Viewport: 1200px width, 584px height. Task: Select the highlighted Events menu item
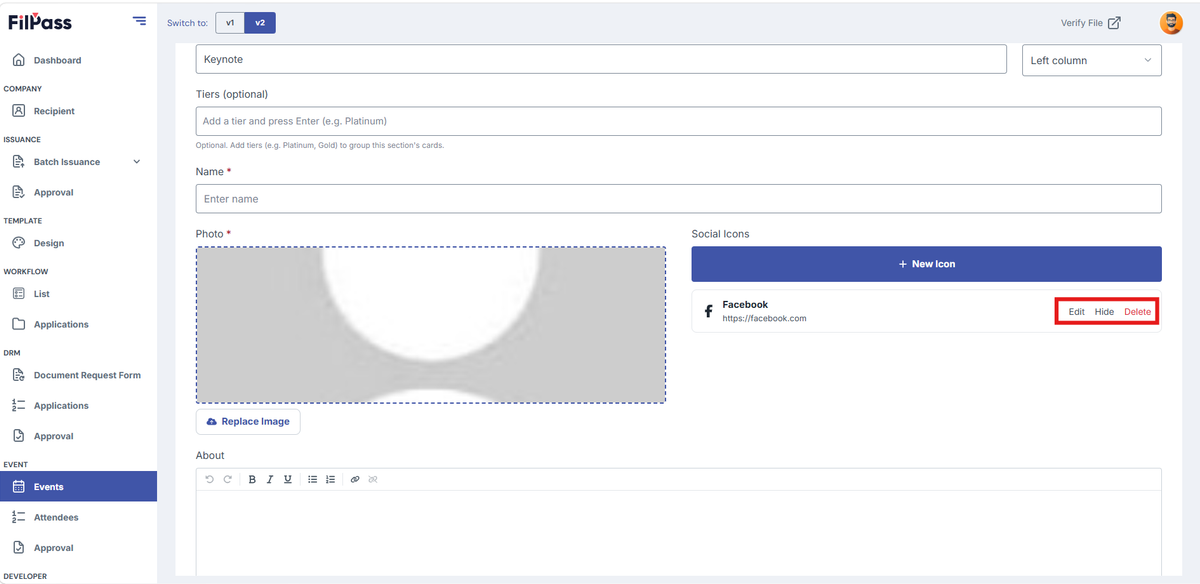pos(78,487)
